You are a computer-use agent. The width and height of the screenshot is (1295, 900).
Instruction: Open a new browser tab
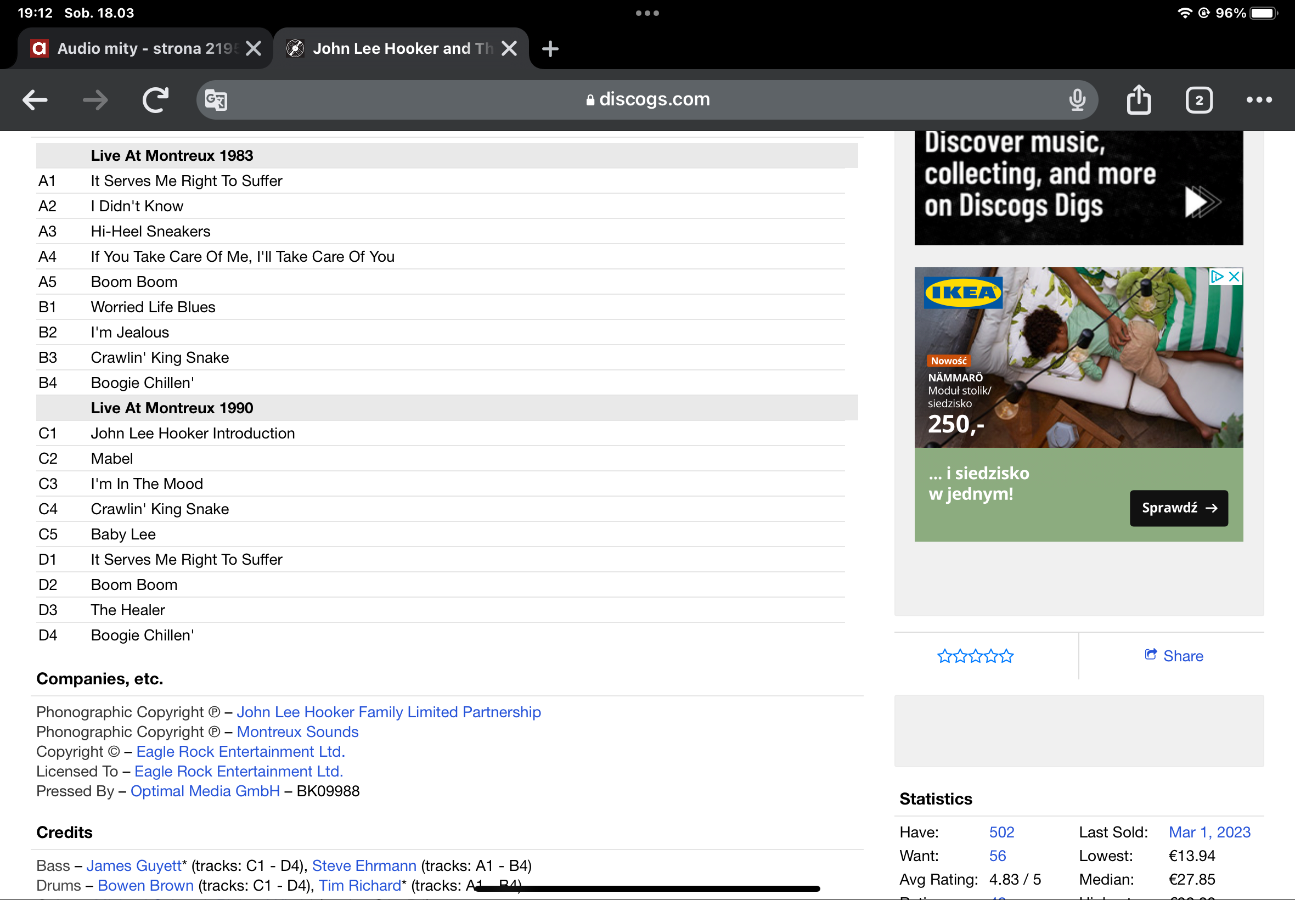click(550, 49)
